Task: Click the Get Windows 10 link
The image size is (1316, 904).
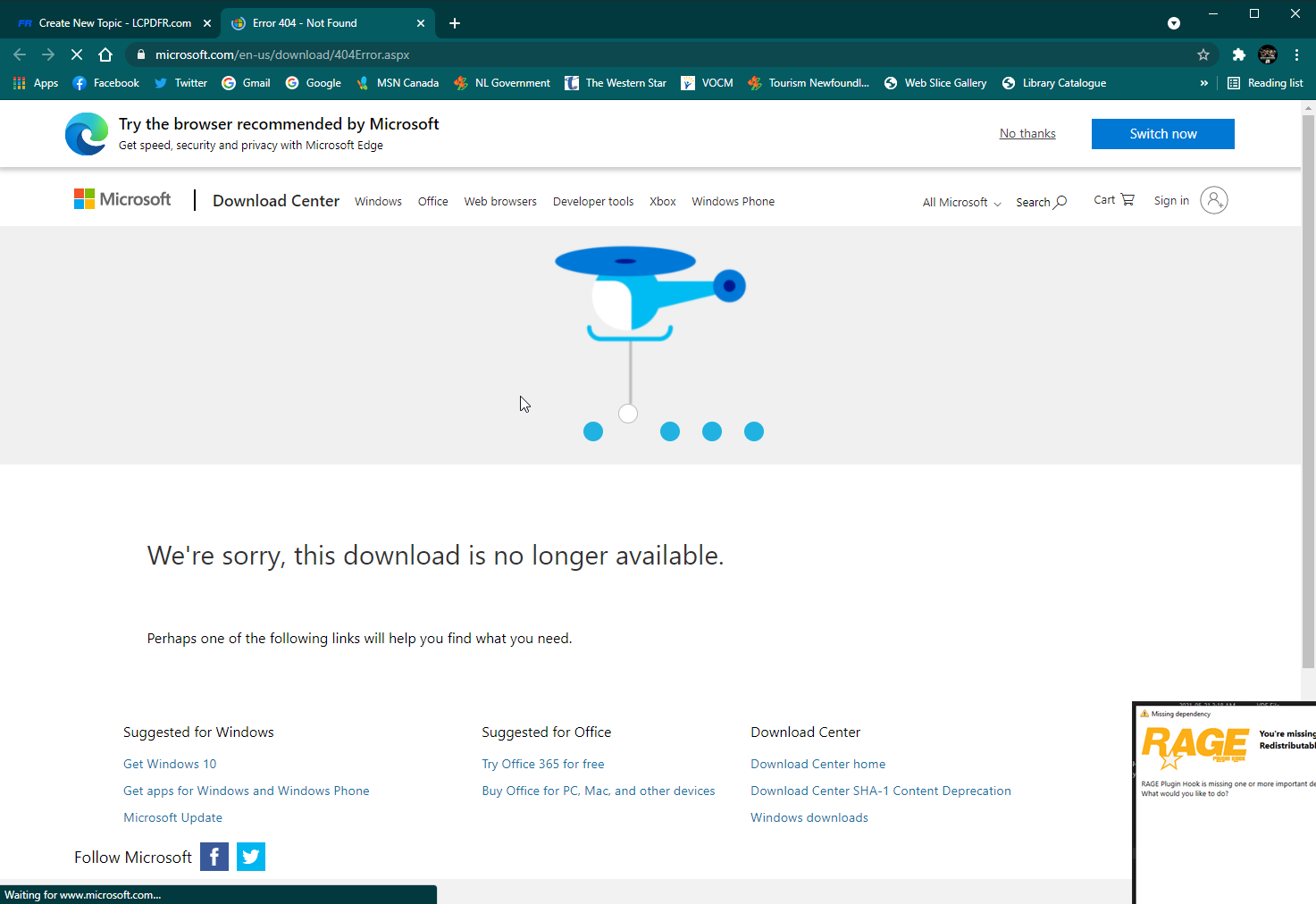Action: 170,765
